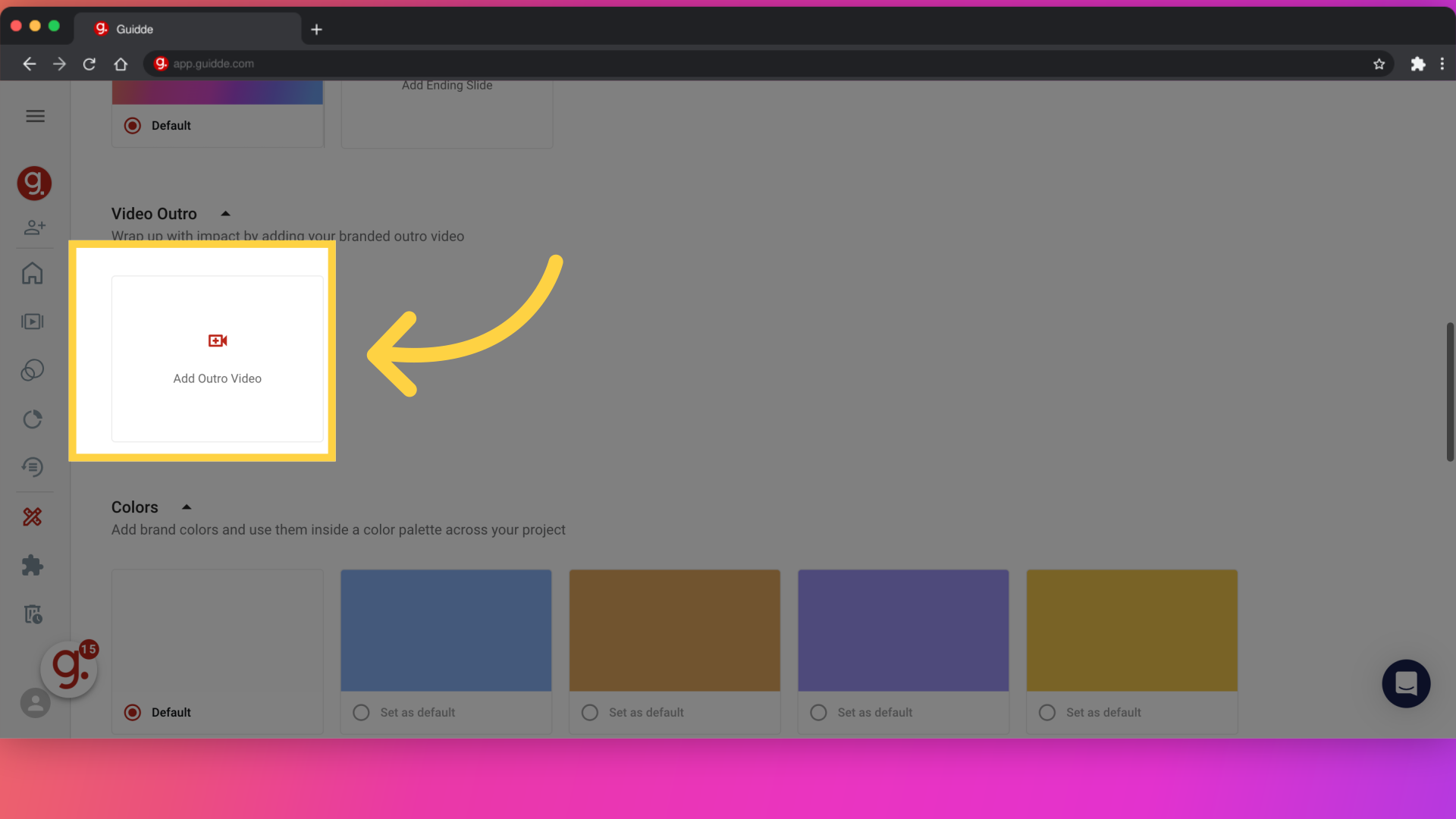Open the analytics pie chart icon
The width and height of the screenshot is (1456, 819).
tap(33, 419)
